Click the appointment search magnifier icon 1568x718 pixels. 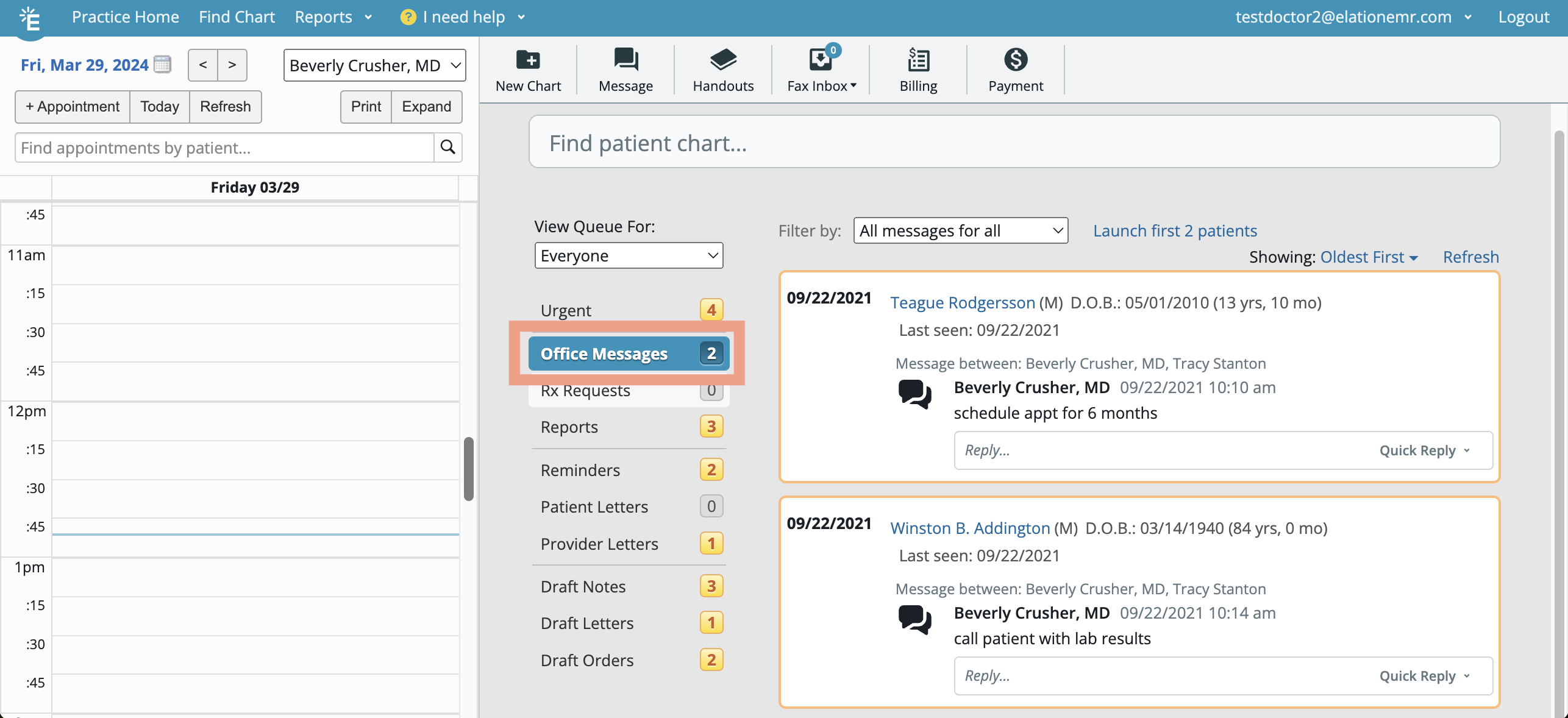tap(448, 148)
